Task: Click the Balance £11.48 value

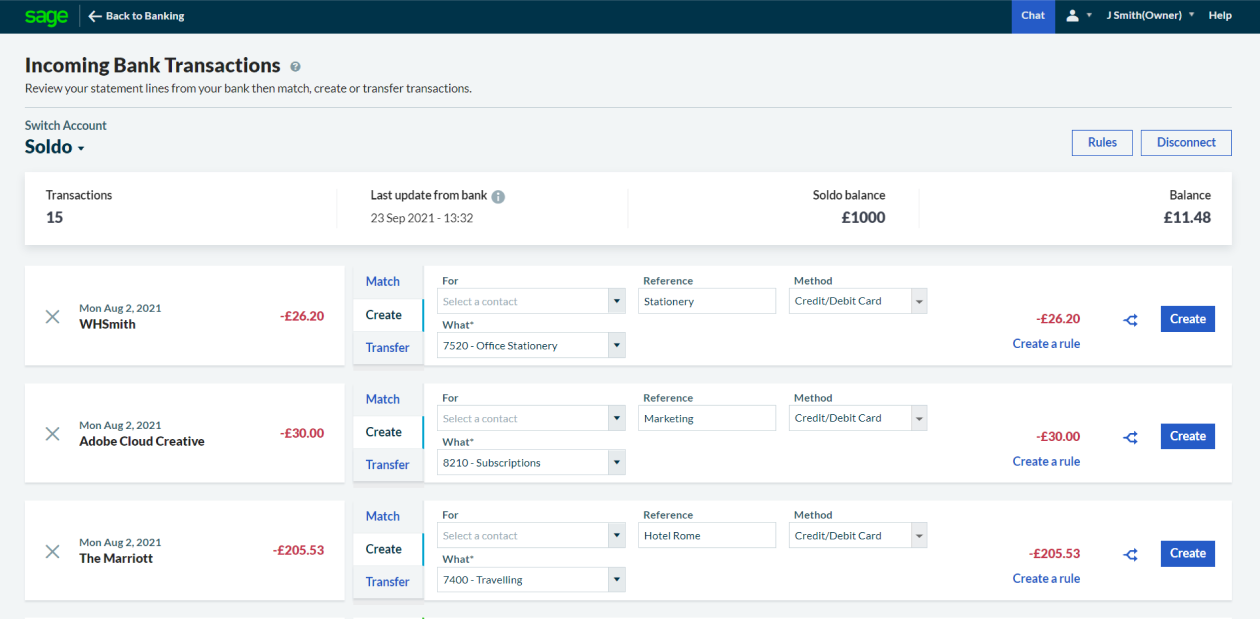Action: [x=1187, y=217]
